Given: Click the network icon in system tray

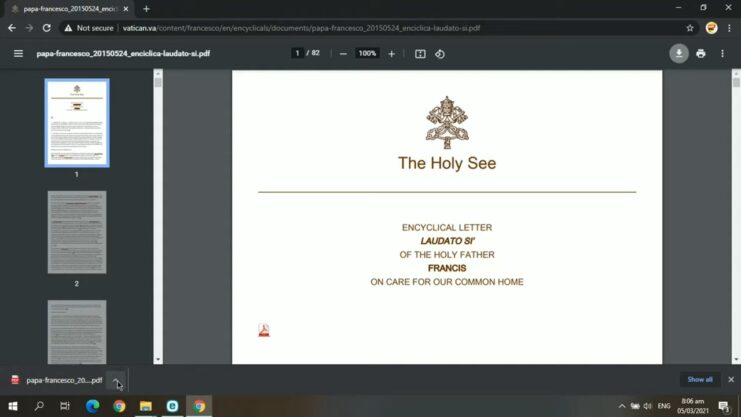Looking at the screenshot, I should 635,406.
